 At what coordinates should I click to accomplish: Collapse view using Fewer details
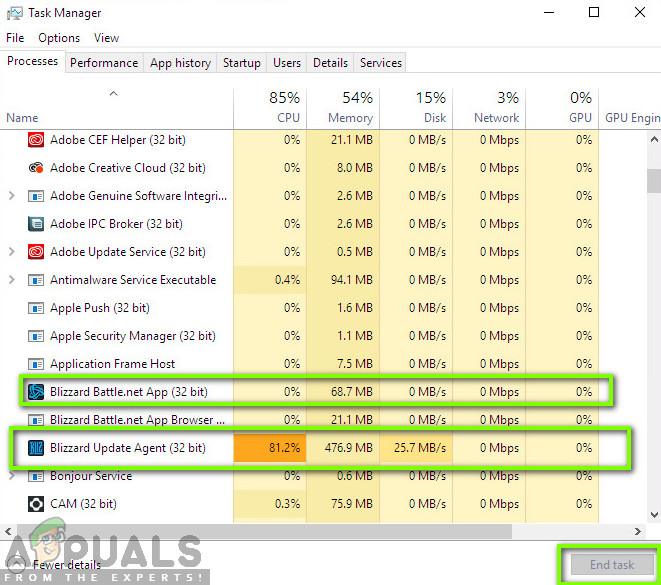click(55, 564)
